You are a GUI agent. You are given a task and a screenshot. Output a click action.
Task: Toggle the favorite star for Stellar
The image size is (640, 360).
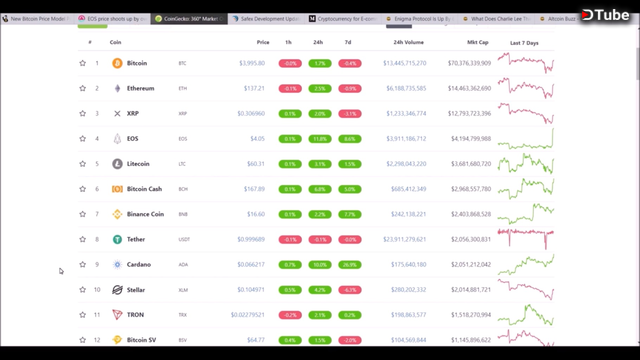pos(82,290)
